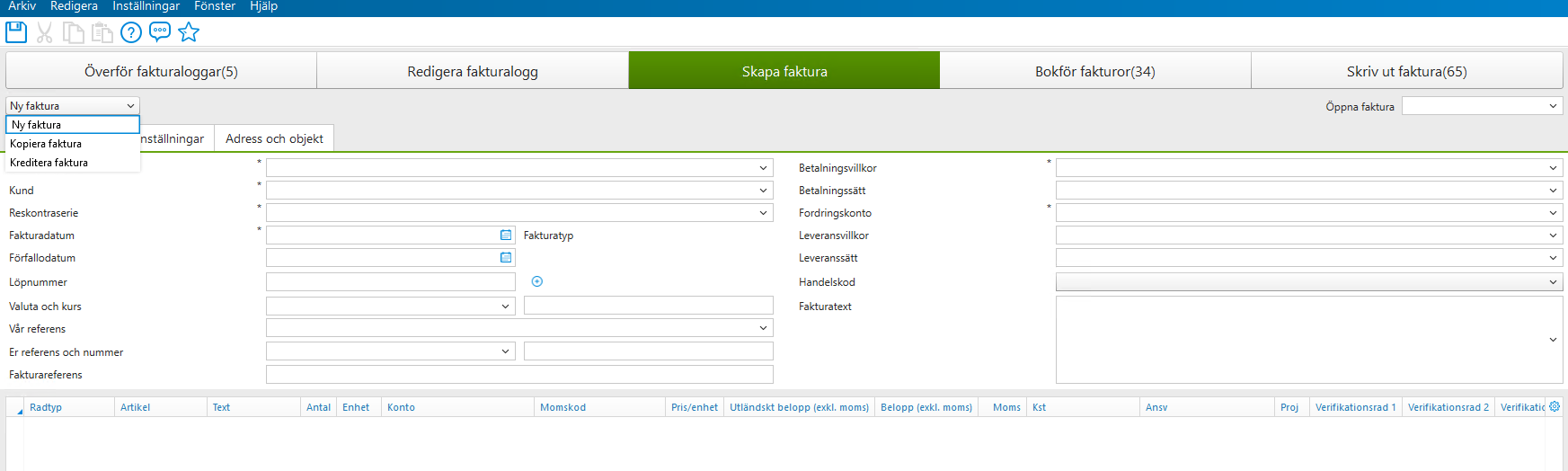Click the plus circle icon beside Löpnummer
Screen dimensions: 1568x471
(x=537, y=281)
